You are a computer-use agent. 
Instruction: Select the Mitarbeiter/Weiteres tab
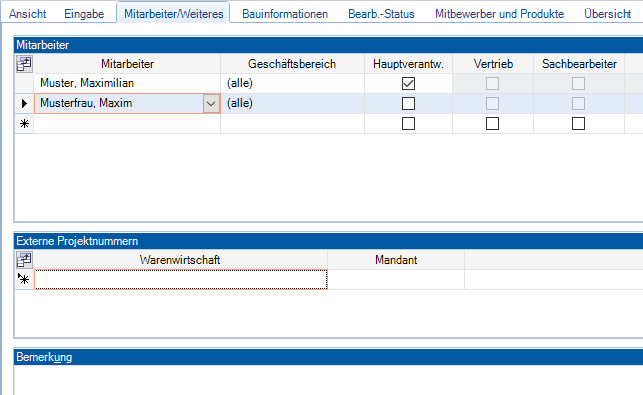(x=173, y=14)
